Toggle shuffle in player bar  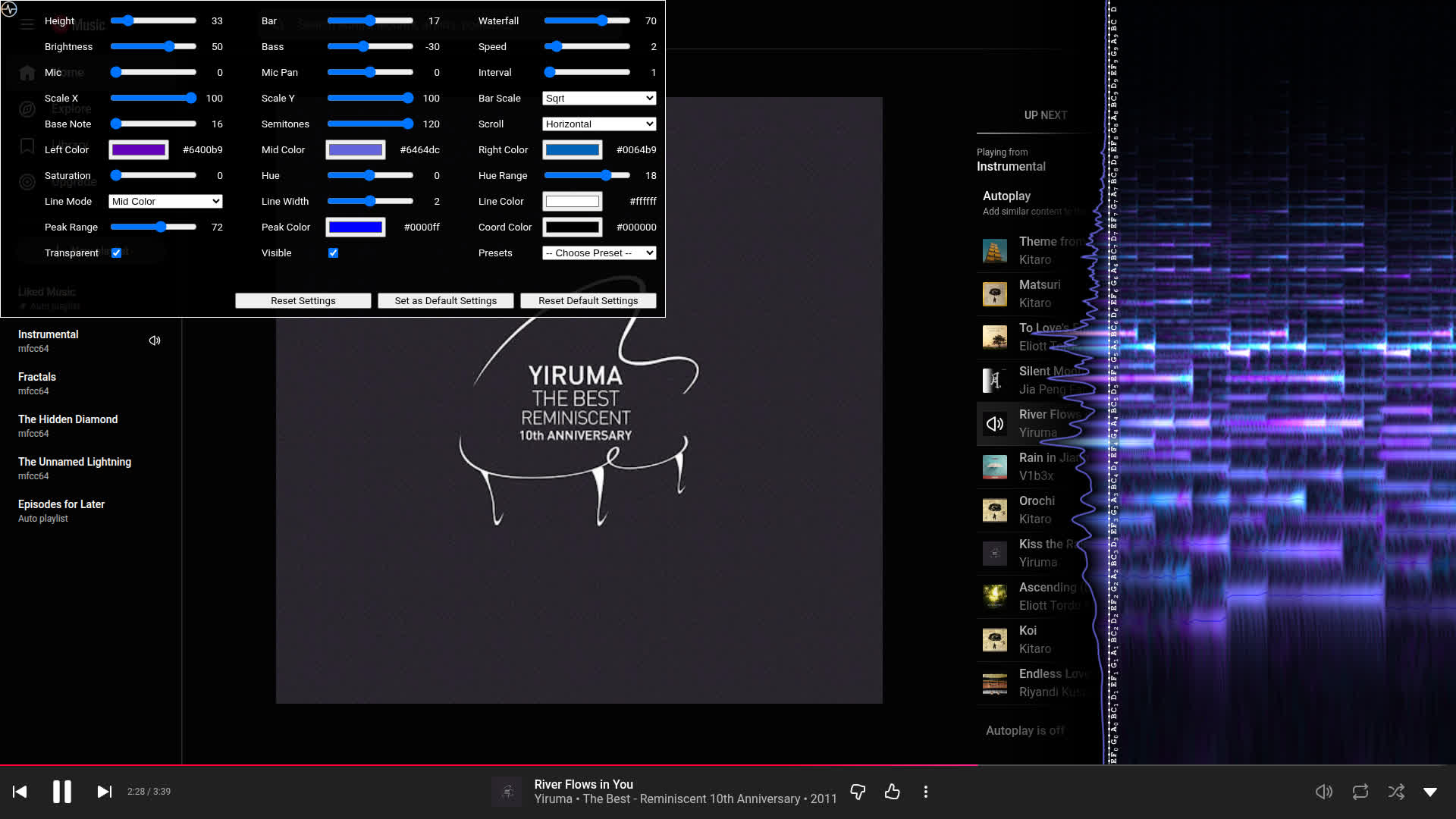point(1396,792)
